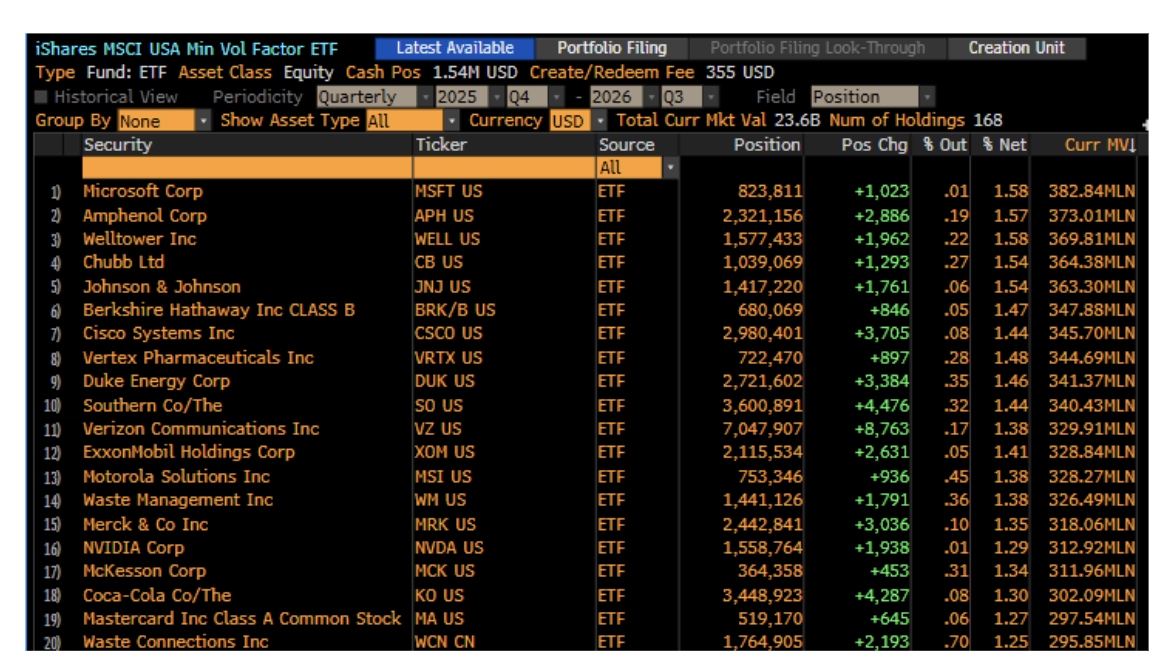This screenshot has width=1166, height=668.
Task: Click the Security name filter field
Action: 247,168
